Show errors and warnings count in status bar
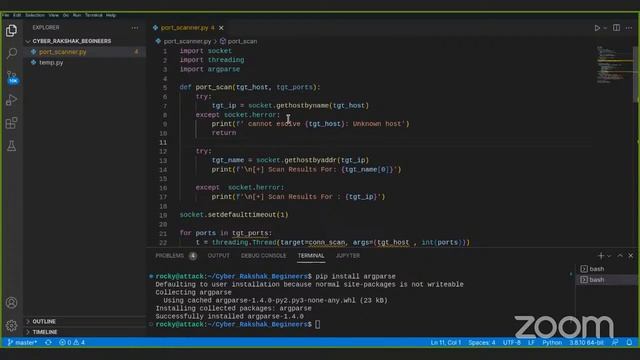The image size is (640, 360). pos(72,342)
